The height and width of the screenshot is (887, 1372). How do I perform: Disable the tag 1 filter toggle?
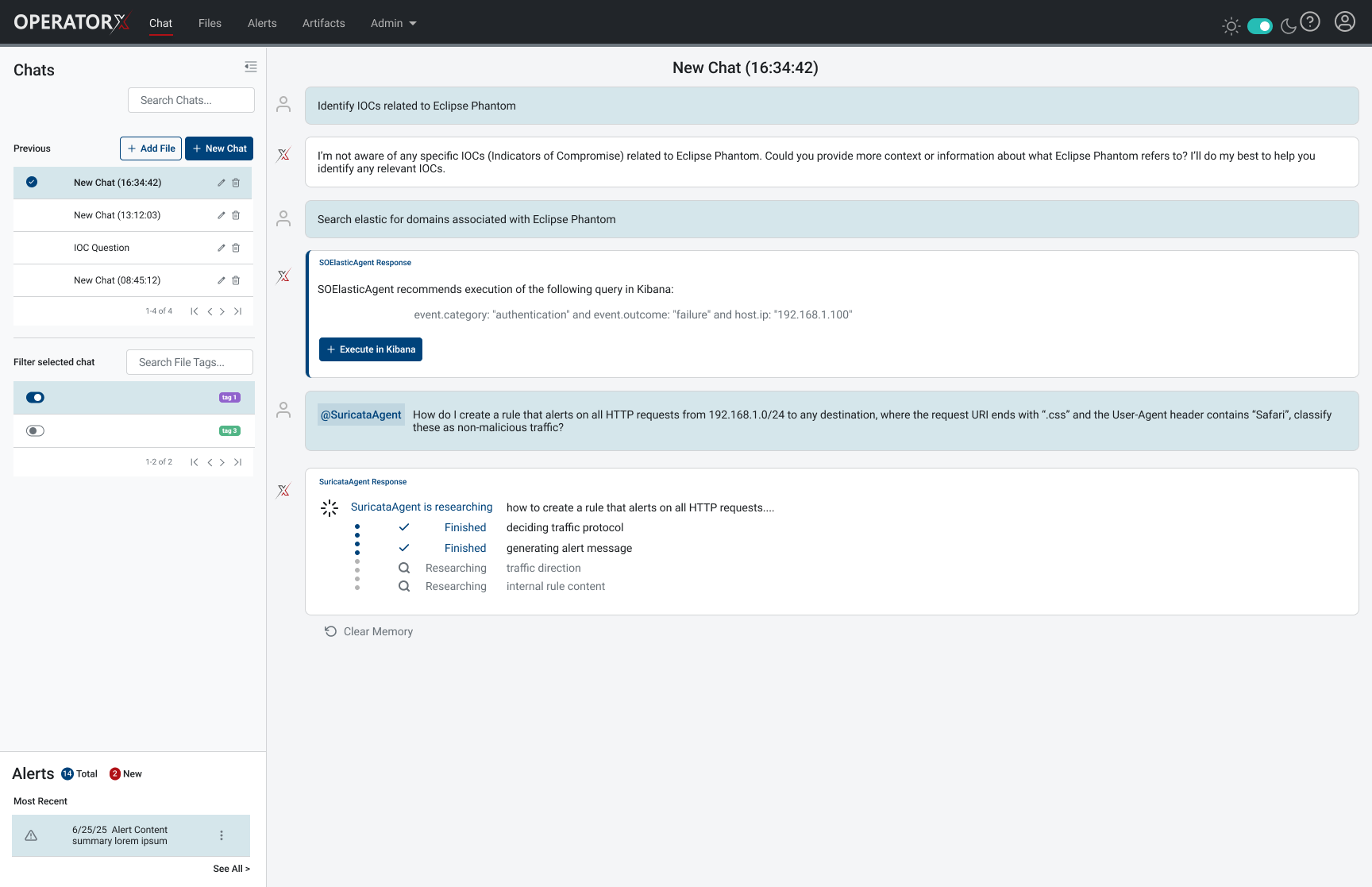[x=36, y=398]
